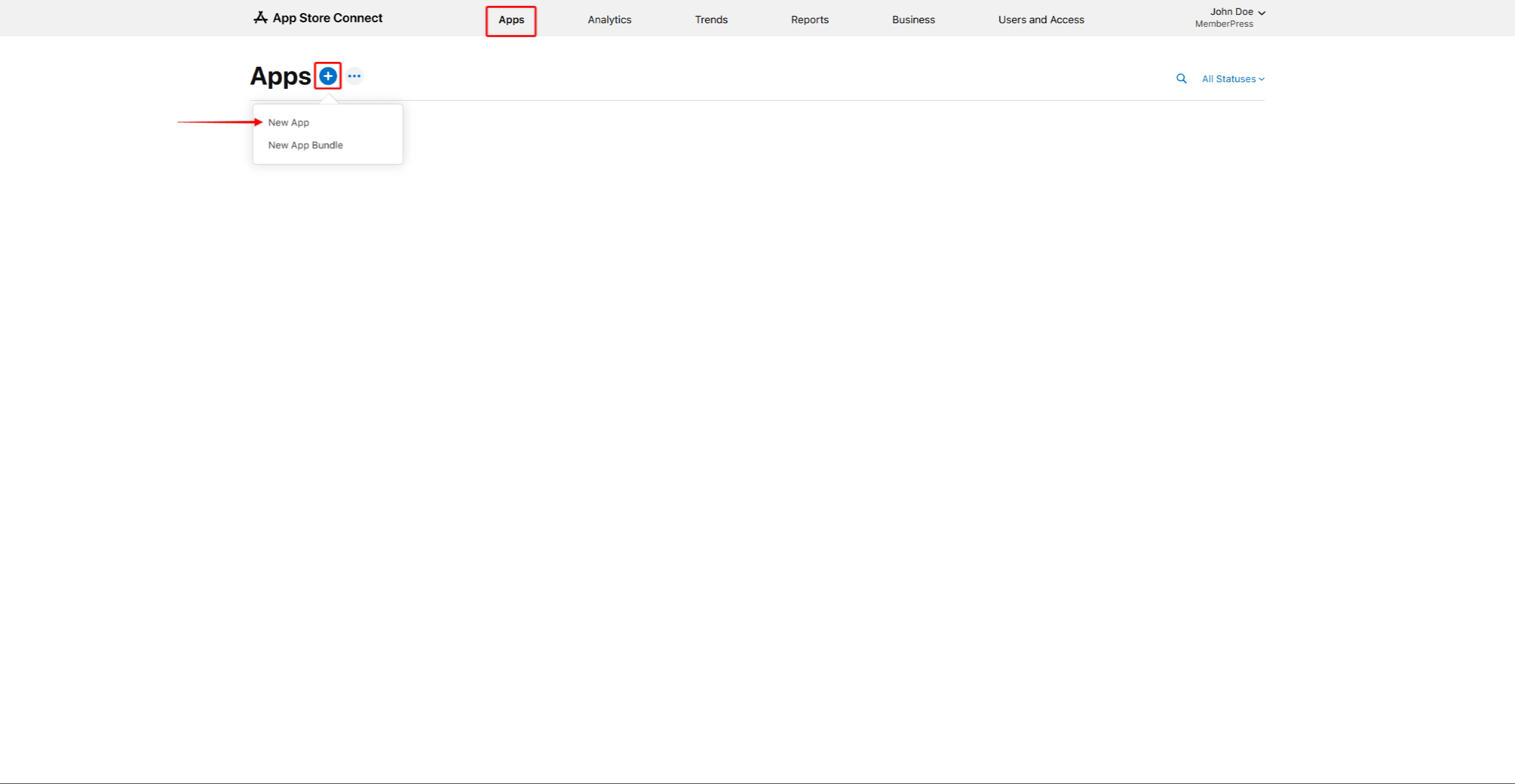Navigate to Users and Access
Image resolution: width=1515 pixels, height=784 pixels.
click(x=1041, y=19)
